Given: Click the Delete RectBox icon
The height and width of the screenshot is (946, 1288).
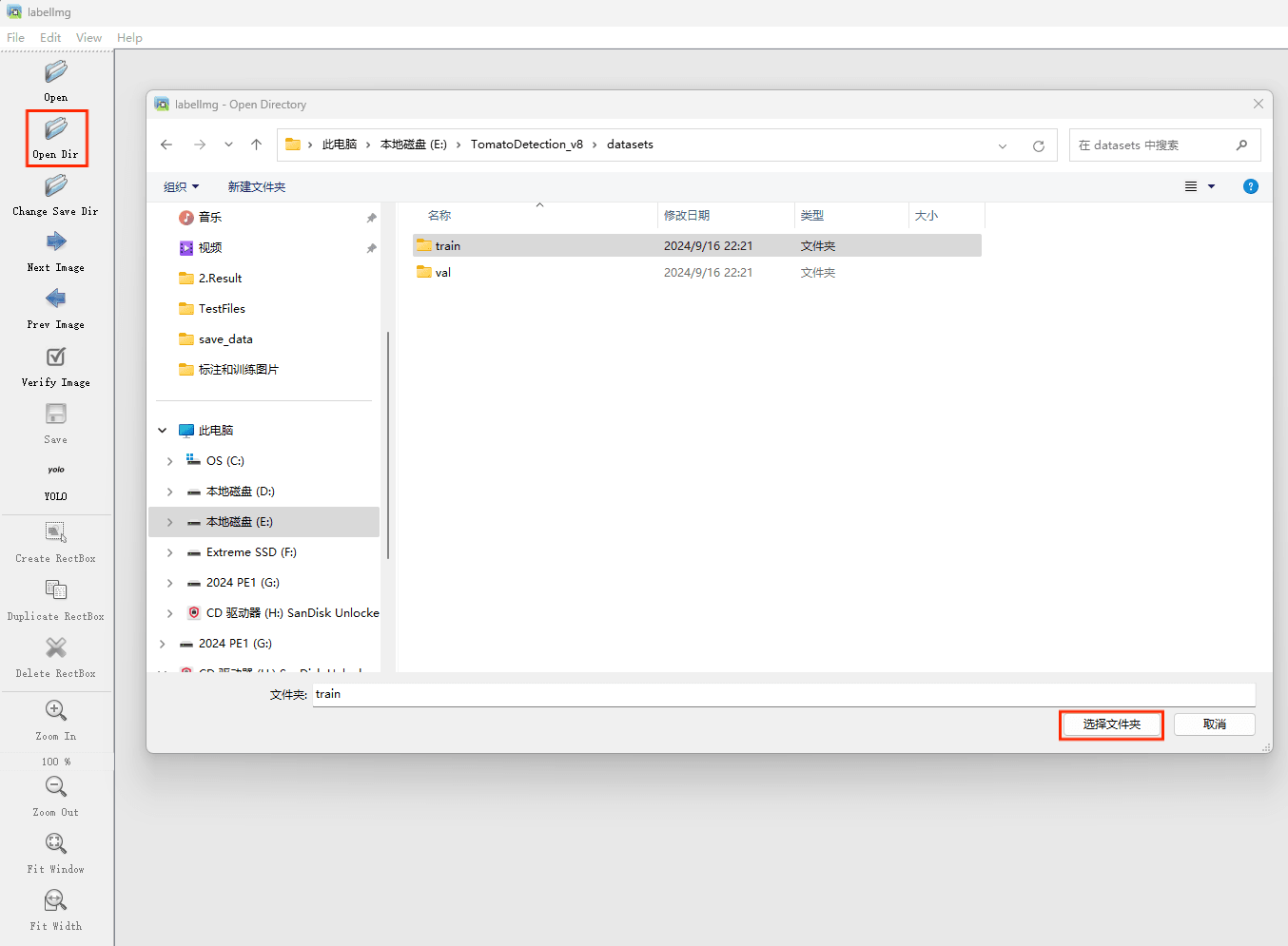Looking at the screenshot, I should pos(56,647).
